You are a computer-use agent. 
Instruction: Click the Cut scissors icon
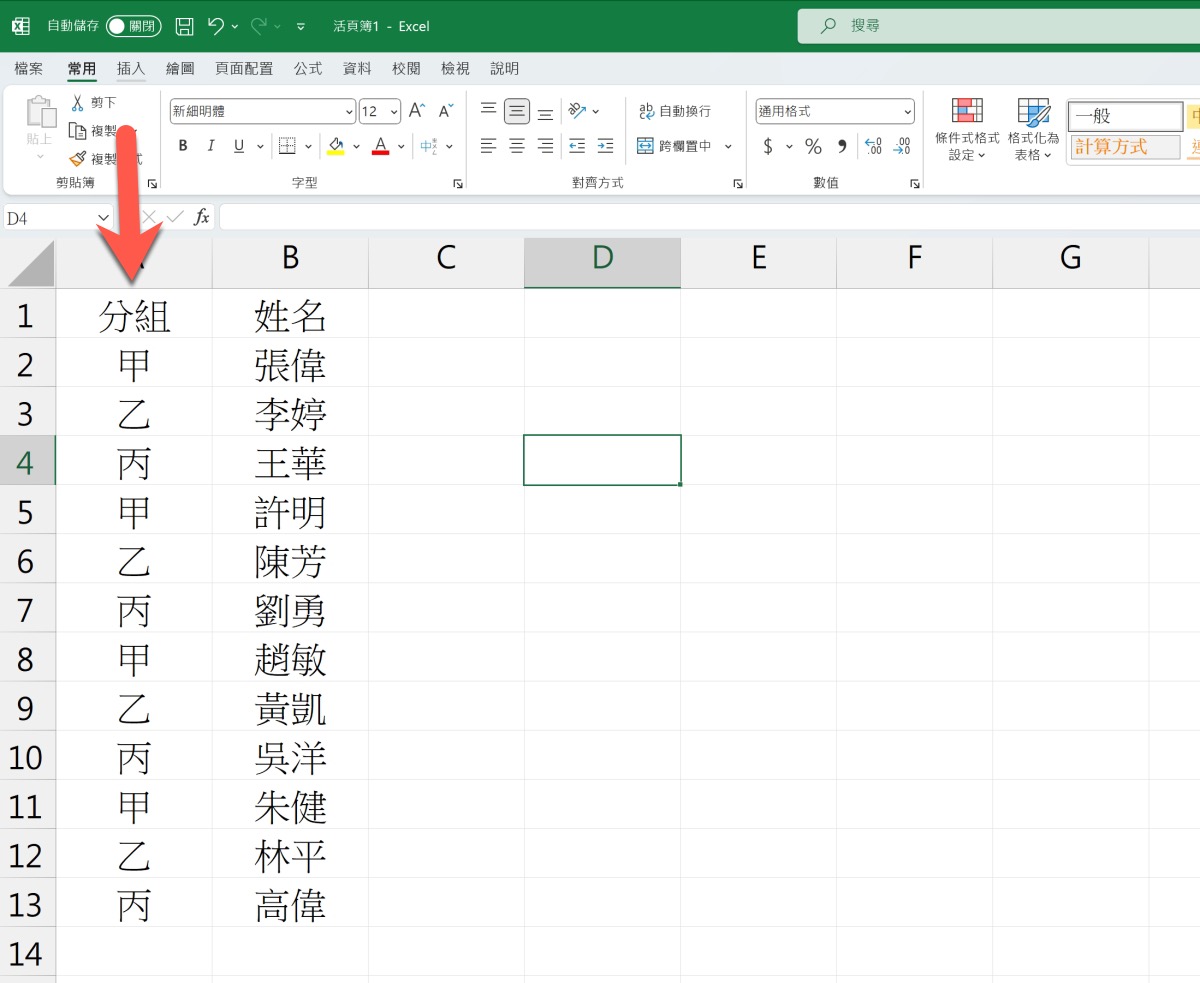tap(78, 102)
